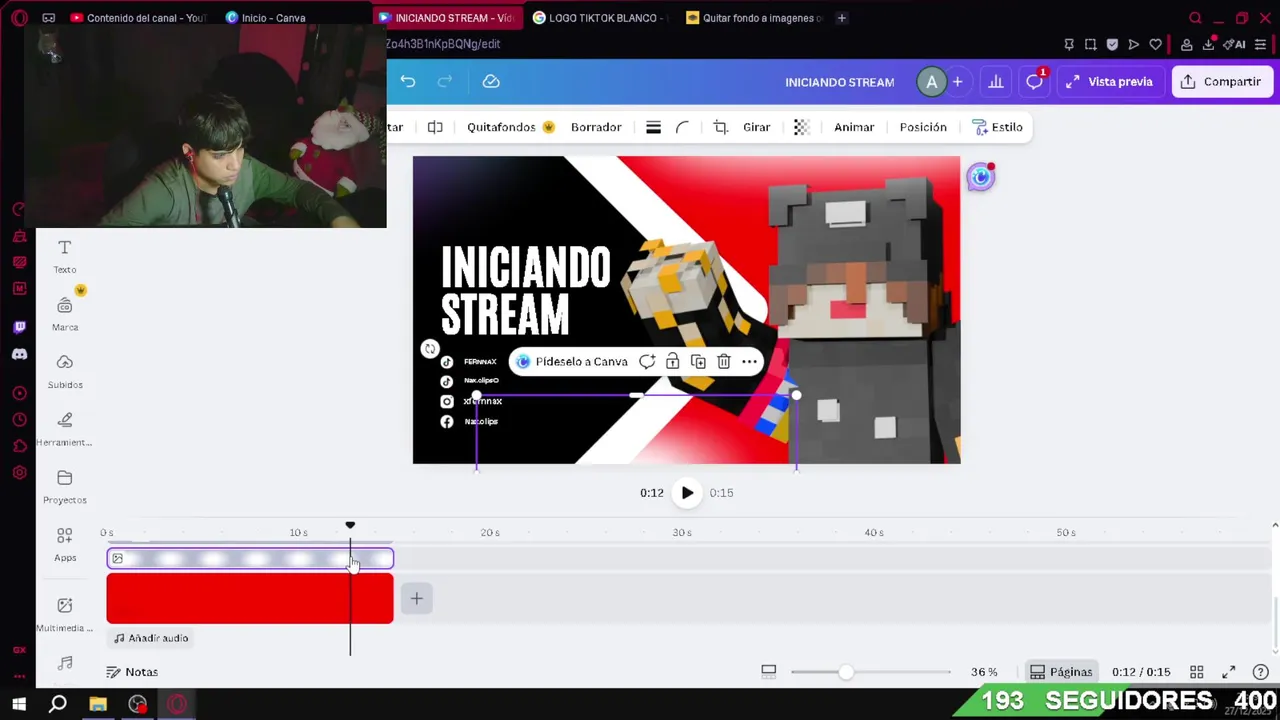The width and height of the screenshot is (1280, 720).
Task: Open Twitch from Opera sidebar
Action: pos(19,327)
